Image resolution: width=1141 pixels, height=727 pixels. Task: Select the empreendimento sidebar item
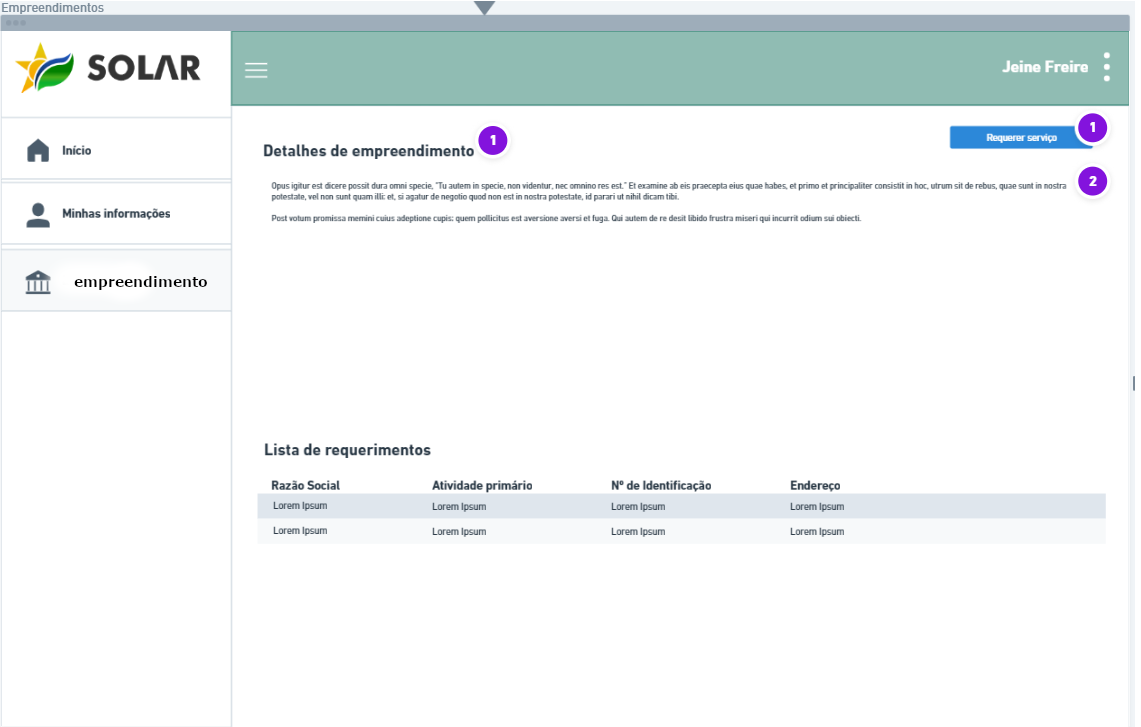tap(116, 281)
